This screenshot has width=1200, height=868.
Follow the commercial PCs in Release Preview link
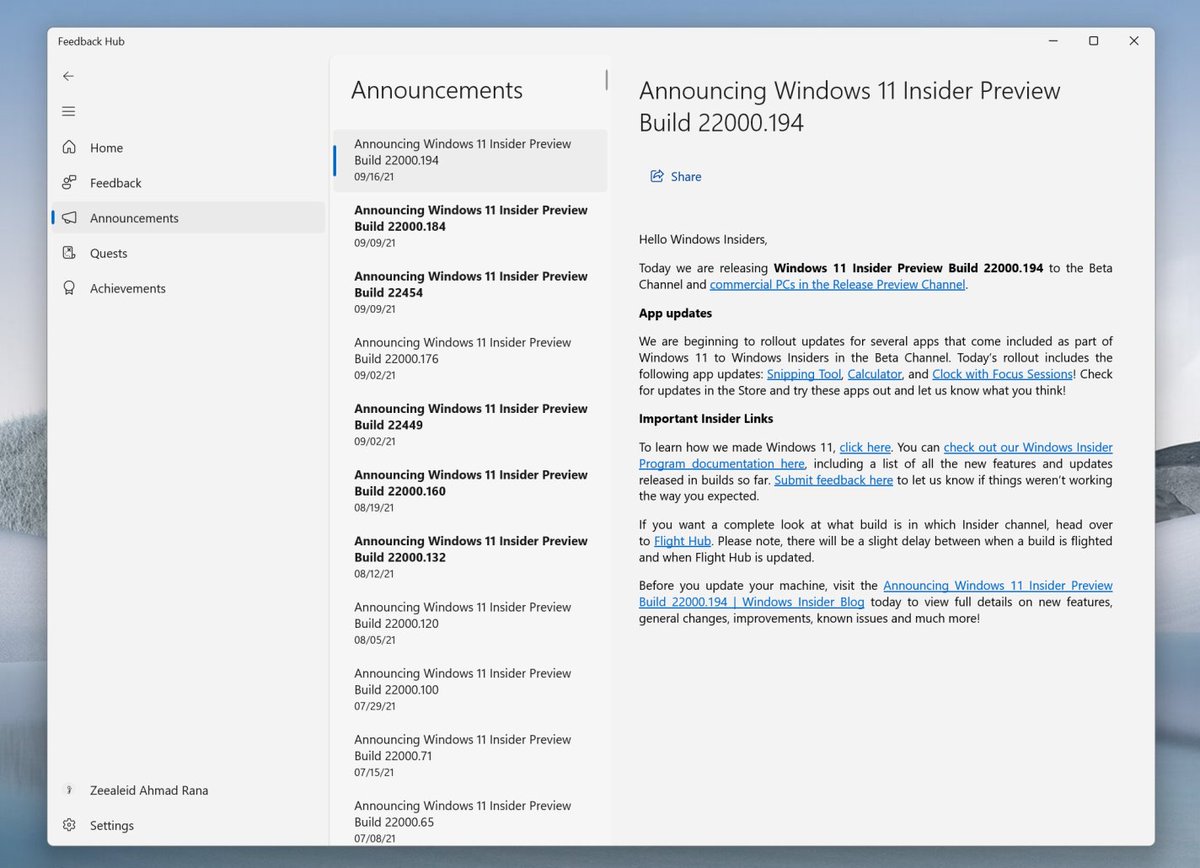click(837, 284)
